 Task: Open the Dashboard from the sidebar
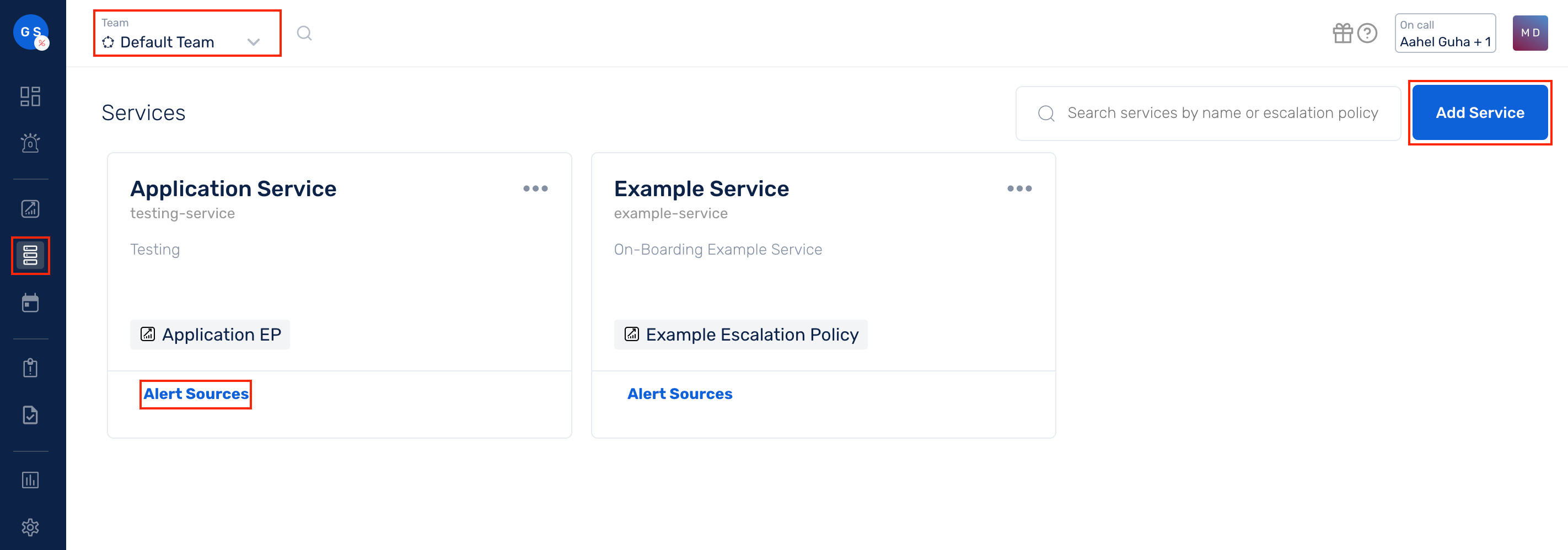pos(30,96)
